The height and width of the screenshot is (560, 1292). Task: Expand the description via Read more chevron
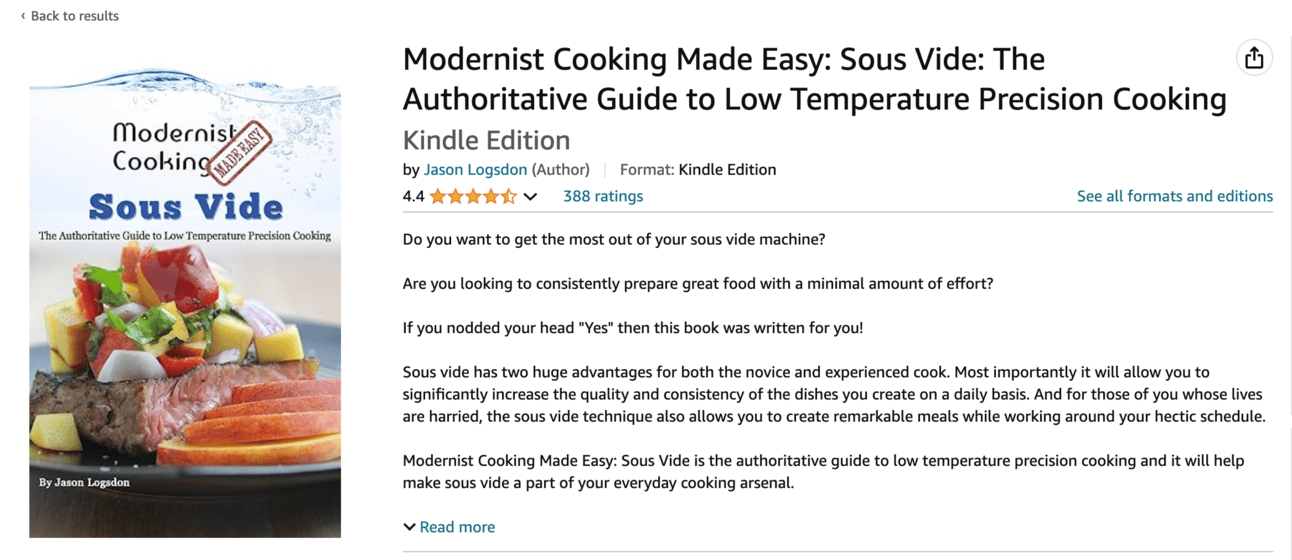pyautogui.click(x=409, y=527)
